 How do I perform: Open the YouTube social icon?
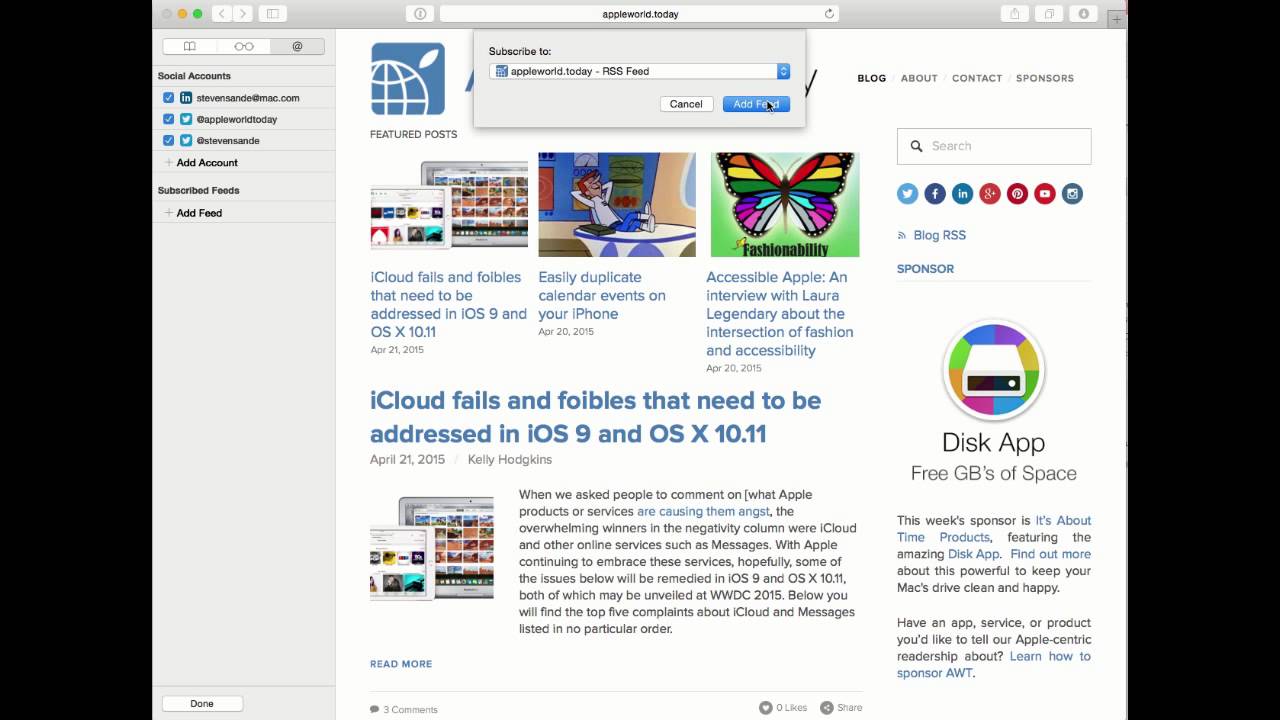pos(1045,194)
